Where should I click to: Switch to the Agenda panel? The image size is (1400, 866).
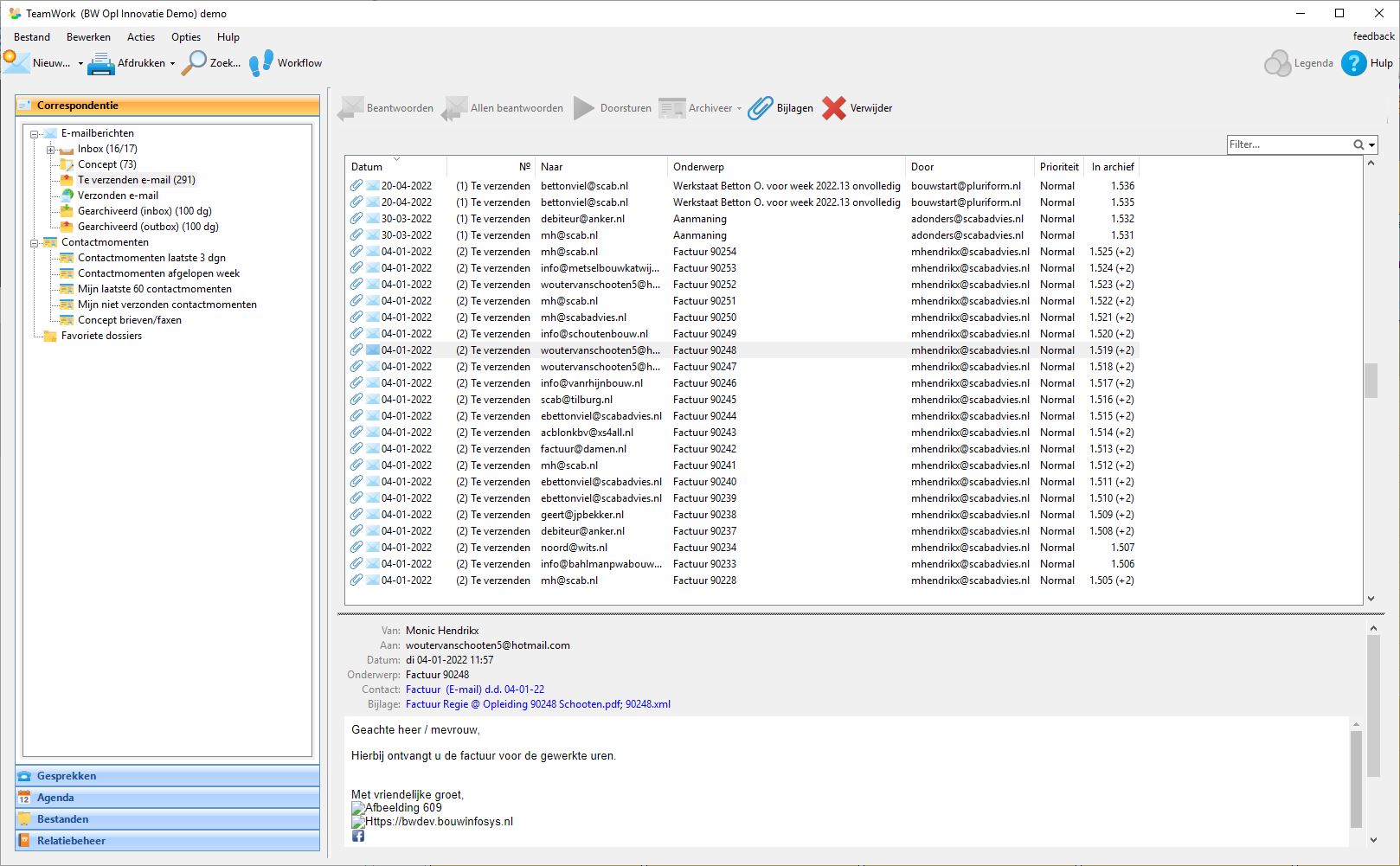click(x=55, y=798)
